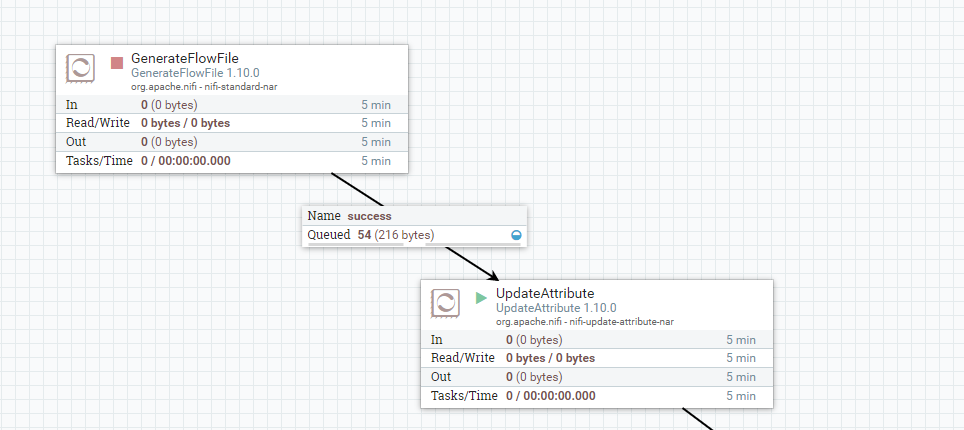
Task: Click the Tasks/Time row of GenerateFlowFile
Action: point(232,161)
